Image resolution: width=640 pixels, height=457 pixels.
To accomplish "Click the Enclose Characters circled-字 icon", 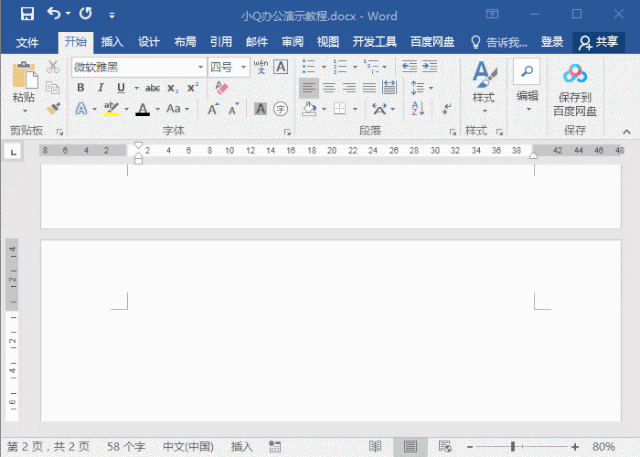I will [280, 109].
